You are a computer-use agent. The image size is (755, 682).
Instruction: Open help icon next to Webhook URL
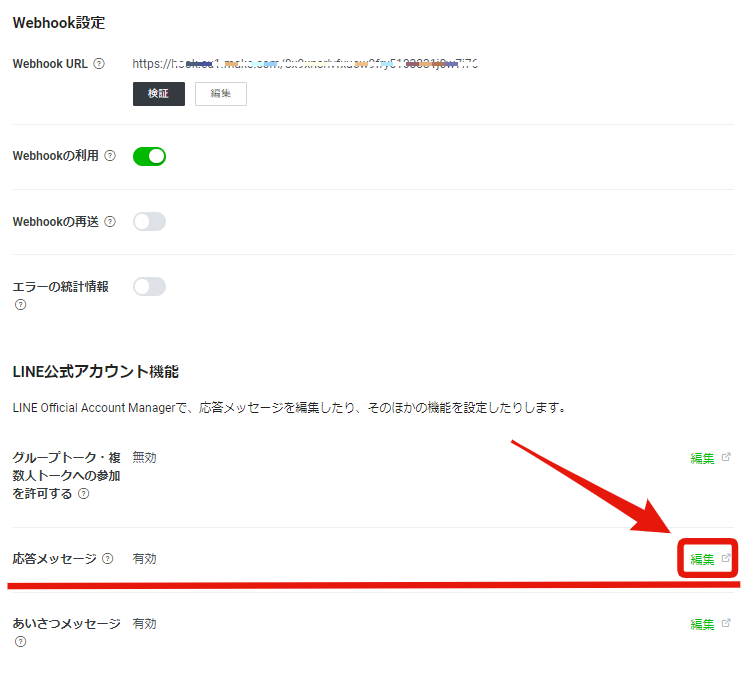pyautogui.click(x=99, y=64)
